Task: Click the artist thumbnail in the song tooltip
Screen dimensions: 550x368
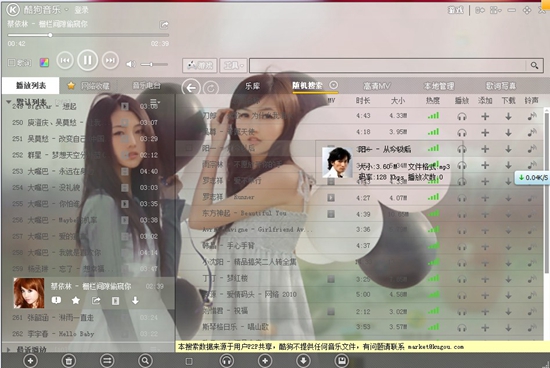Action: (337, 162)
